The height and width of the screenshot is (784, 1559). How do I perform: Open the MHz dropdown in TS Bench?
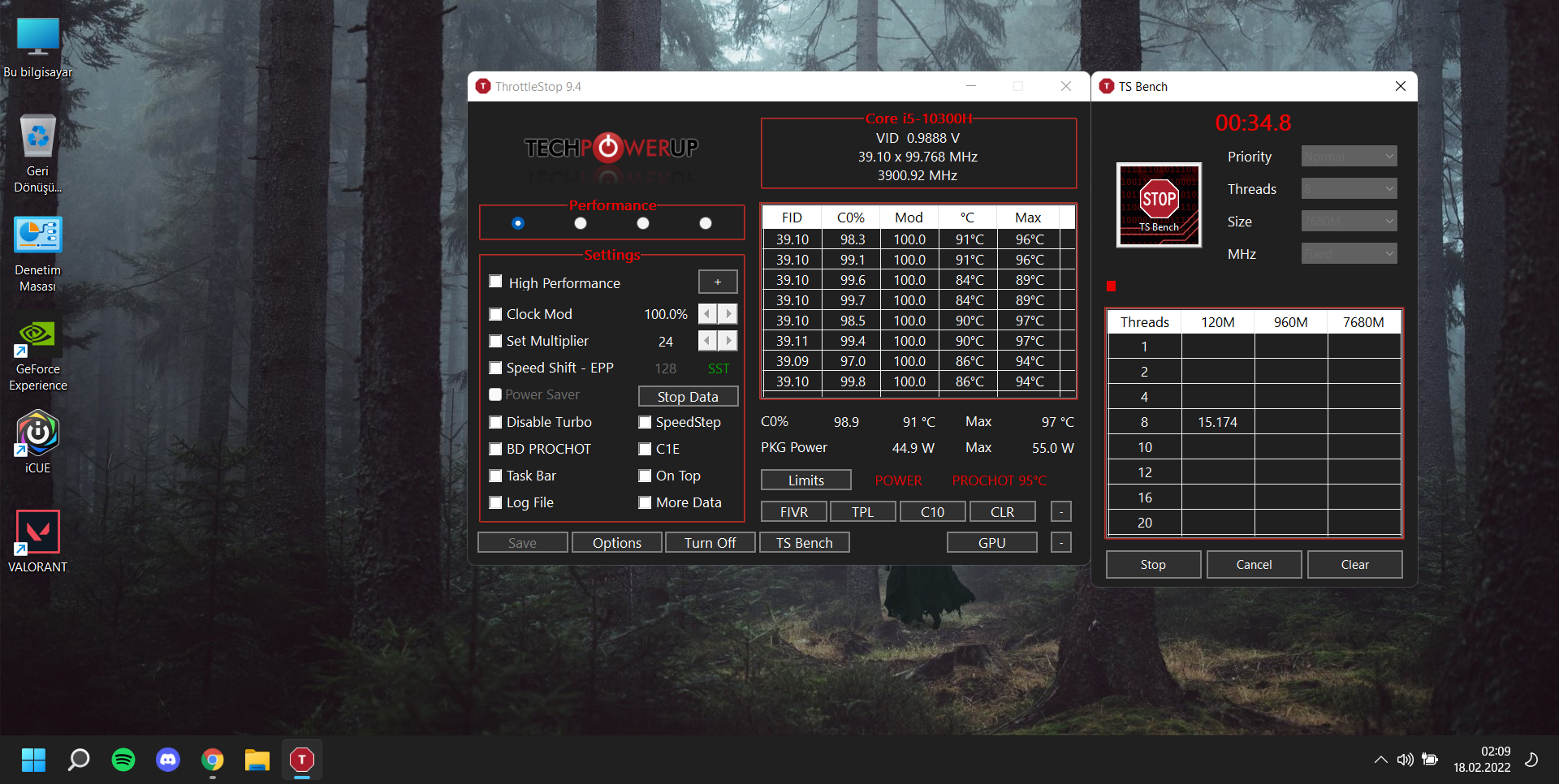click(1349, 253)
